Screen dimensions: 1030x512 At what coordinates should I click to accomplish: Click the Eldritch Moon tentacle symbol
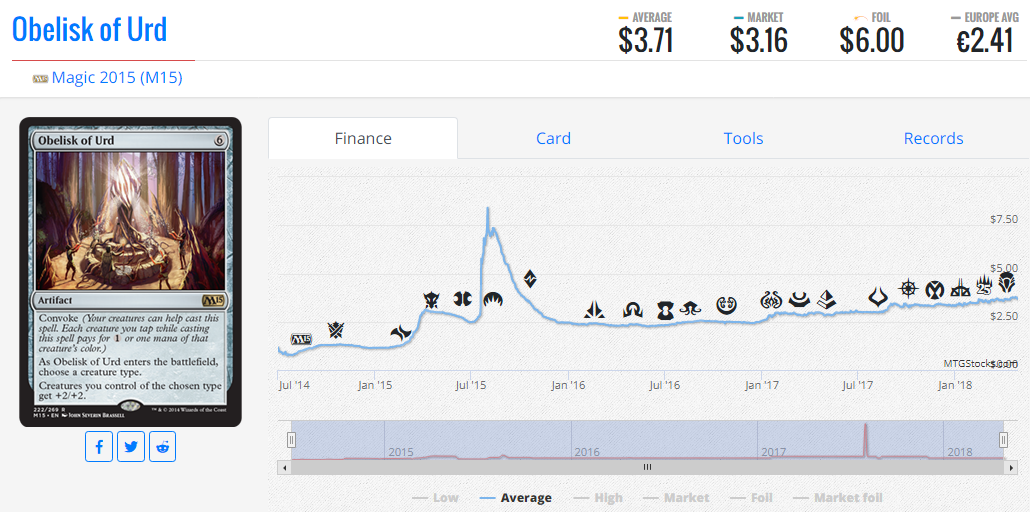690,308
